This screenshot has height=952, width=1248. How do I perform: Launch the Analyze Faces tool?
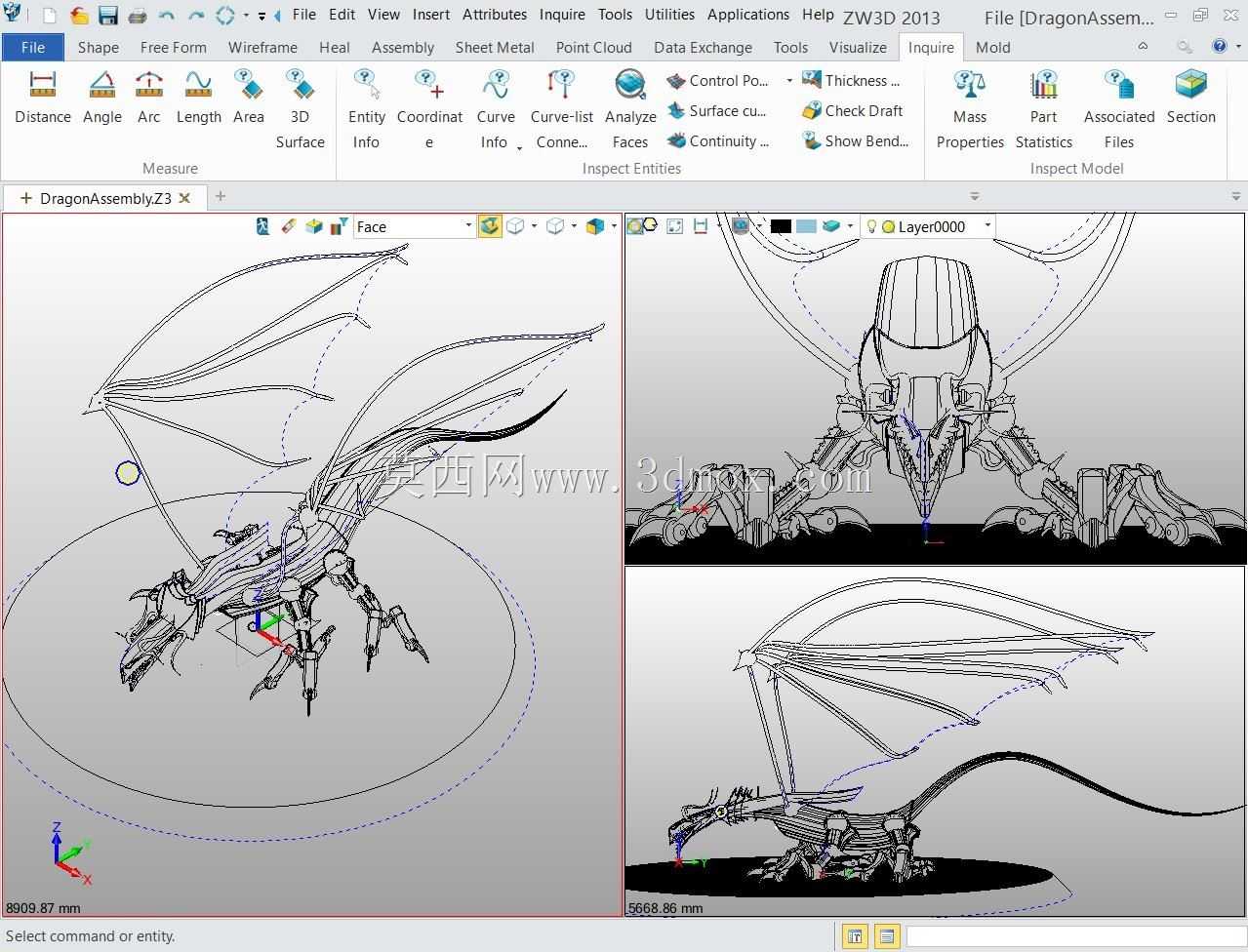[630, 110]
